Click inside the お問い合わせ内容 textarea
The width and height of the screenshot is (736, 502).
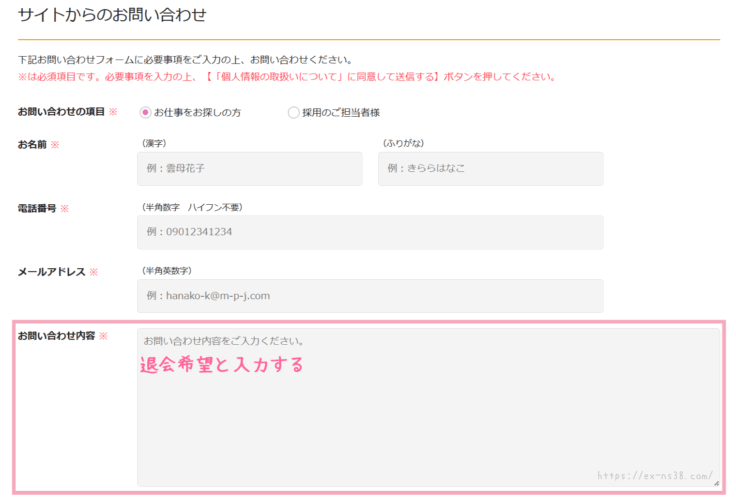(x=429, y=407)
